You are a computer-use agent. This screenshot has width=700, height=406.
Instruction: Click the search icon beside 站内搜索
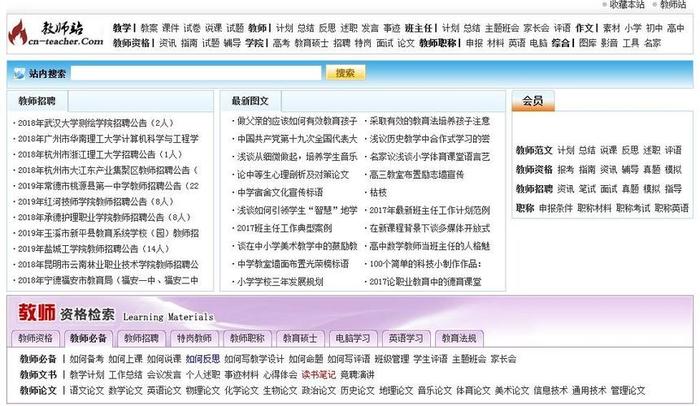pos(19,73)
